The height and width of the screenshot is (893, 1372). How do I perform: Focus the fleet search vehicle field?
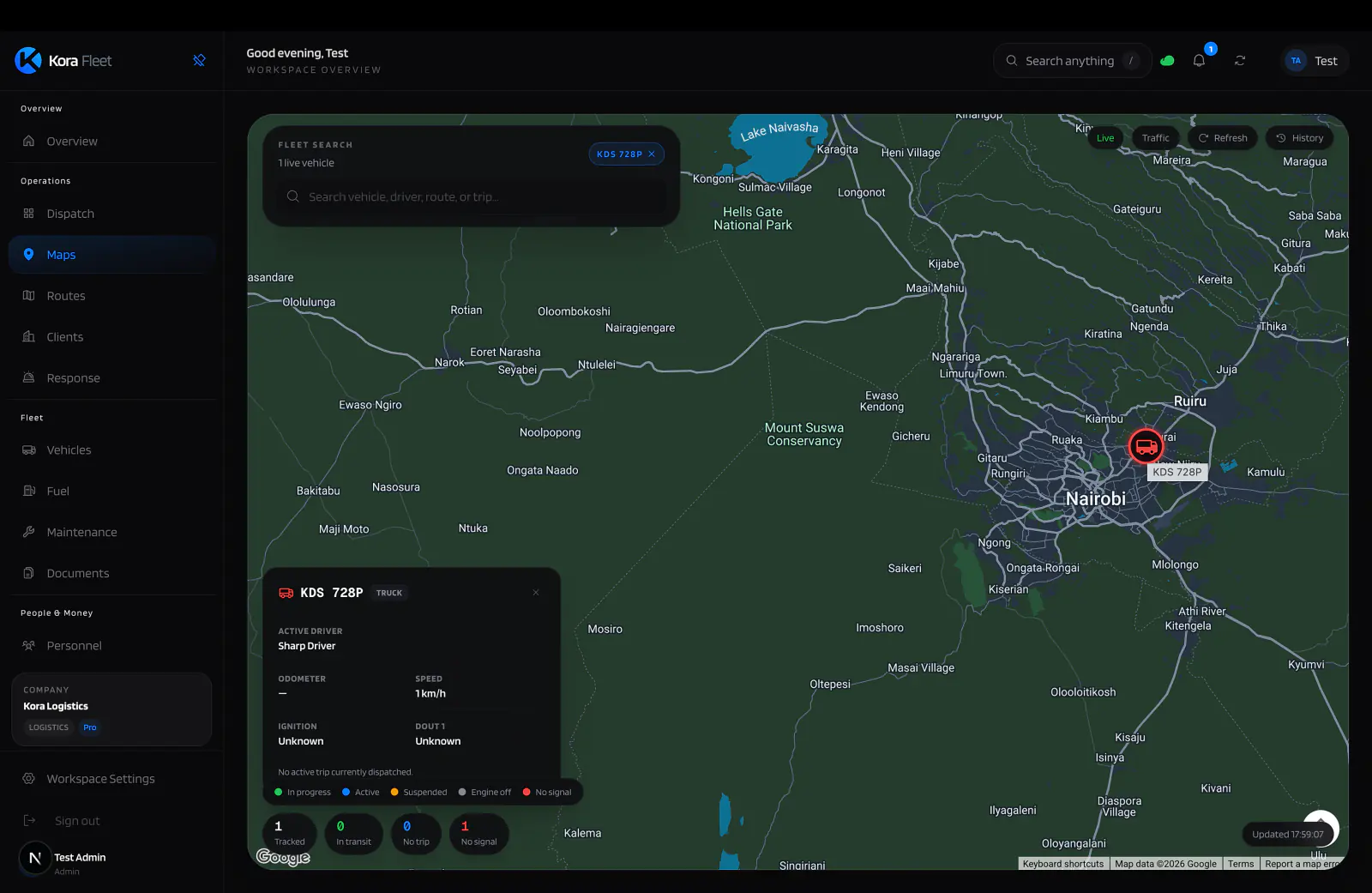click(471, 197)
